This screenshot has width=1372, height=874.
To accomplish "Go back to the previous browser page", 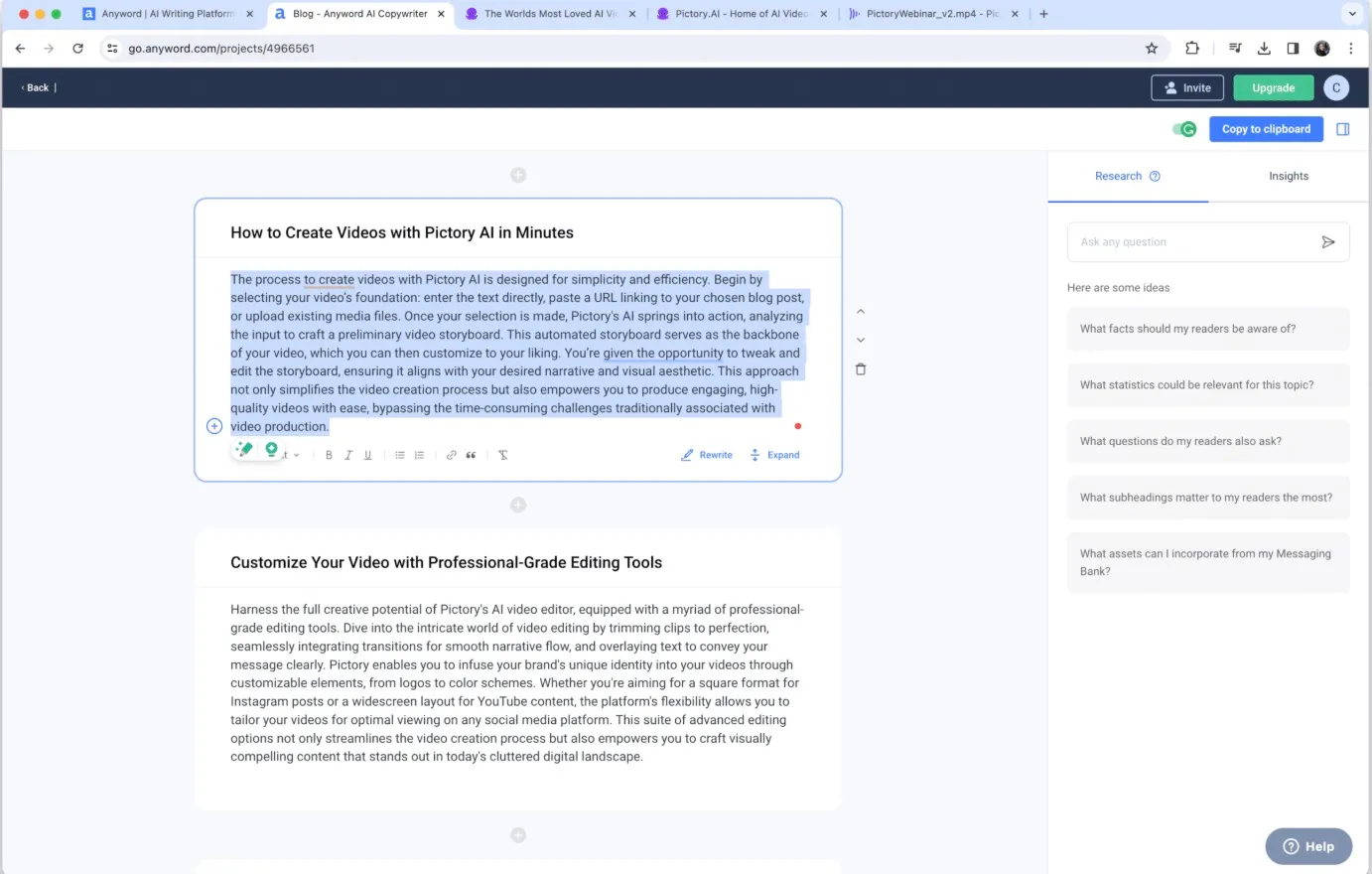I will (20, 48).
